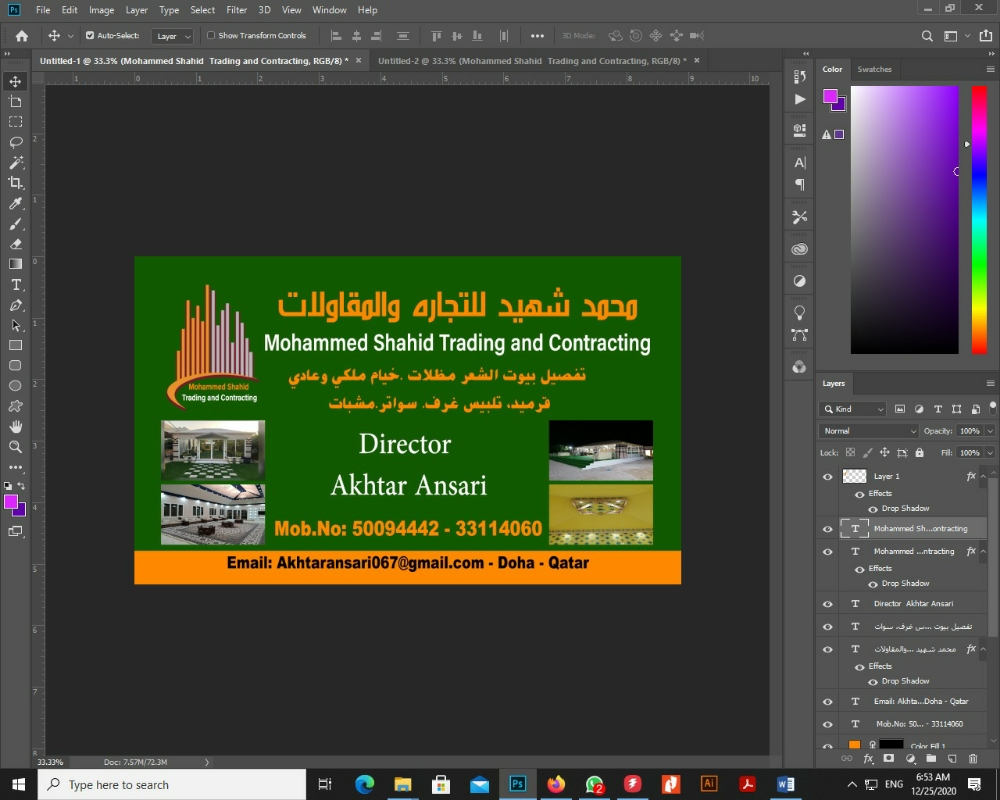Viewport: 1000px width, 800px height.
Task: Click add layer style fx icon
Action: point(868,759)
